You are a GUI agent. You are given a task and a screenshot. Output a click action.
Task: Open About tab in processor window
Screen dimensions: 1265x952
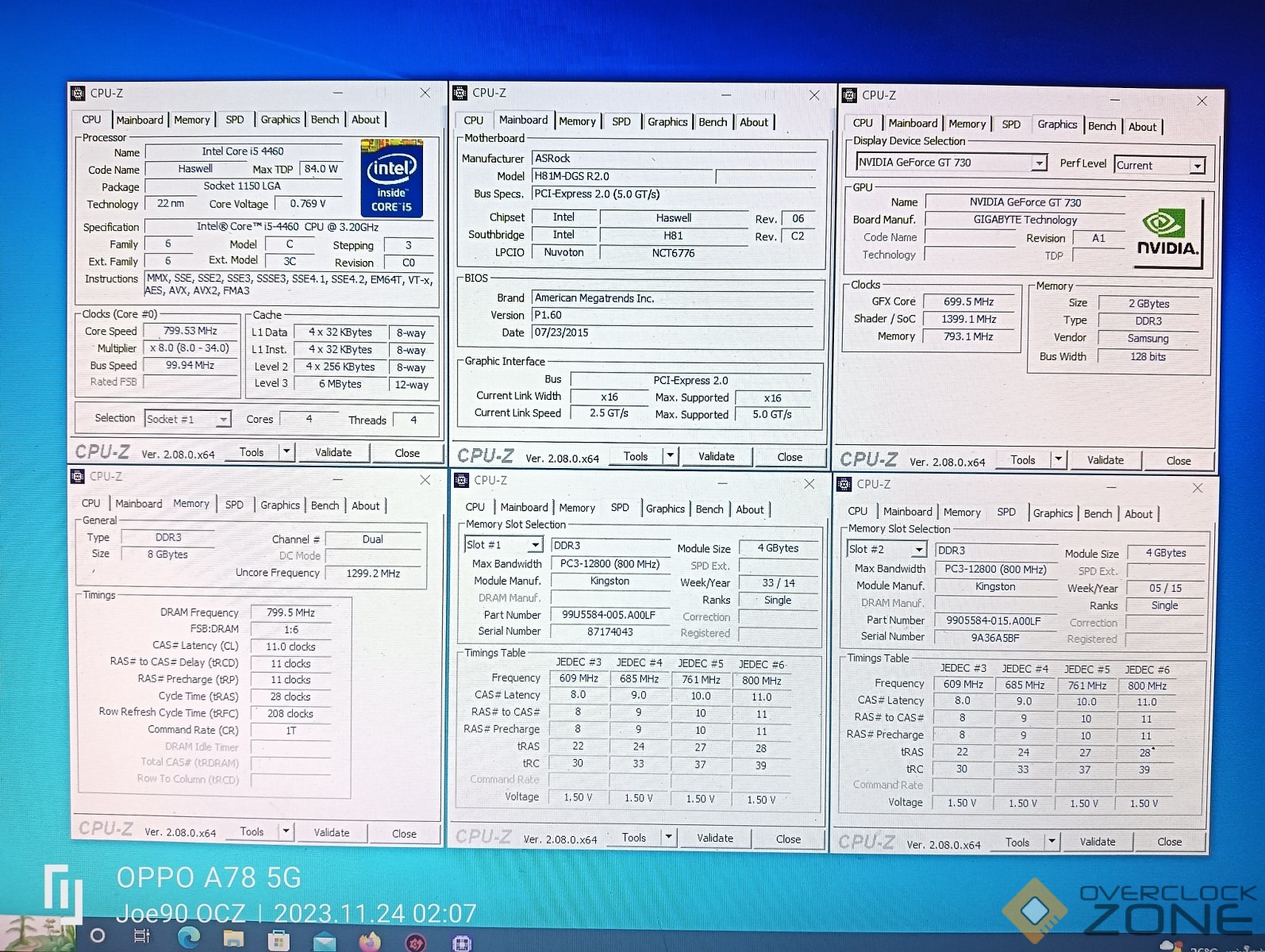[365, 120]
